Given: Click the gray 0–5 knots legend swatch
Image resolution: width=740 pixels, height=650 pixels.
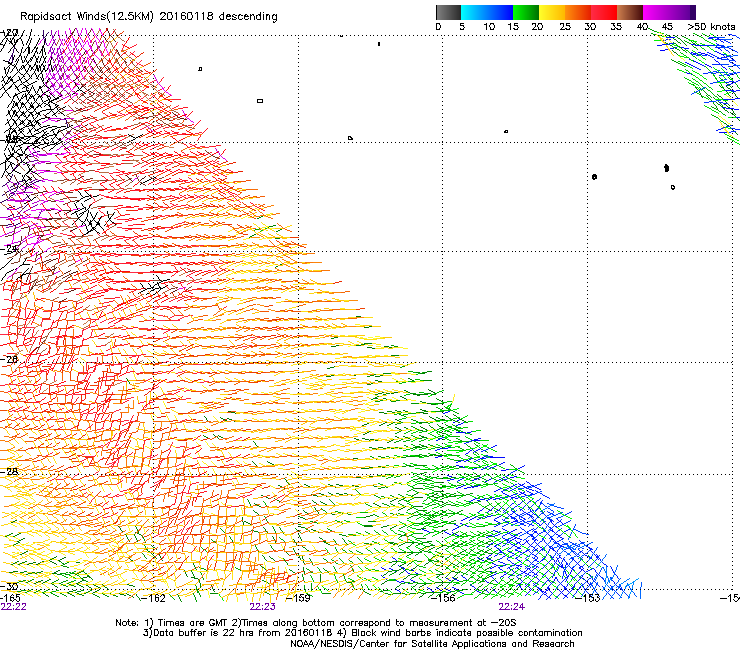Looking at the screenshot, I should [x=448, y=12].
